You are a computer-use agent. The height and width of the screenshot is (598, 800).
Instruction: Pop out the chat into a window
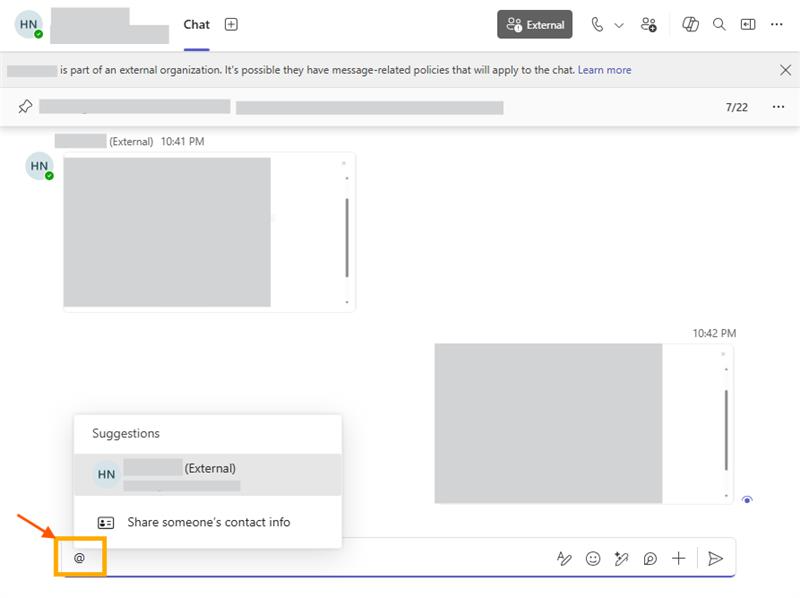(748, 24)
